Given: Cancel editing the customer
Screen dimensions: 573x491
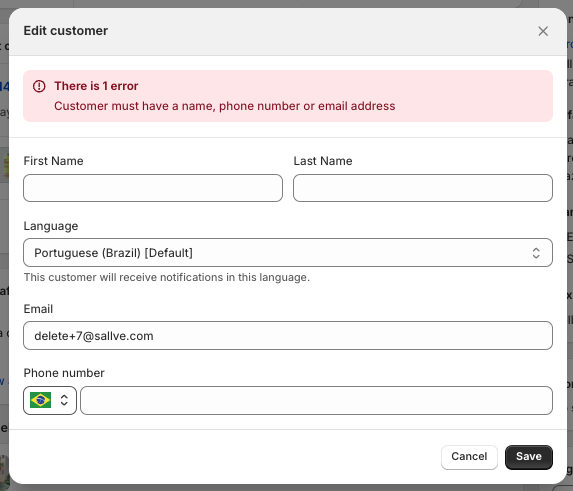Looking at the screenshot, I should coord(469,457).
